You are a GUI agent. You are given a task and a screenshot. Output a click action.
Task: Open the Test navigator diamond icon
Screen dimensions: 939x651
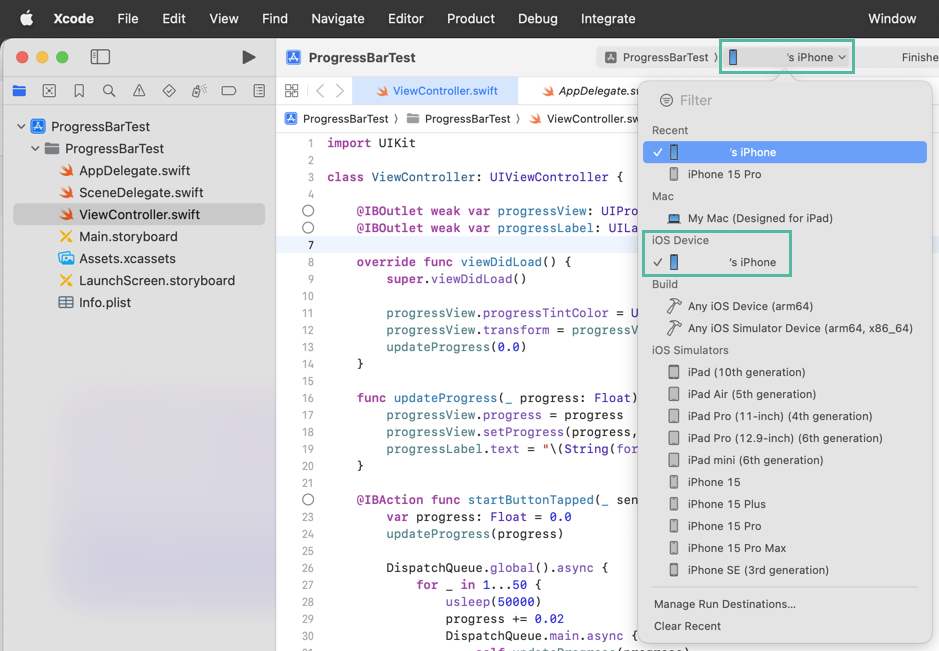(x=169, y=91)
